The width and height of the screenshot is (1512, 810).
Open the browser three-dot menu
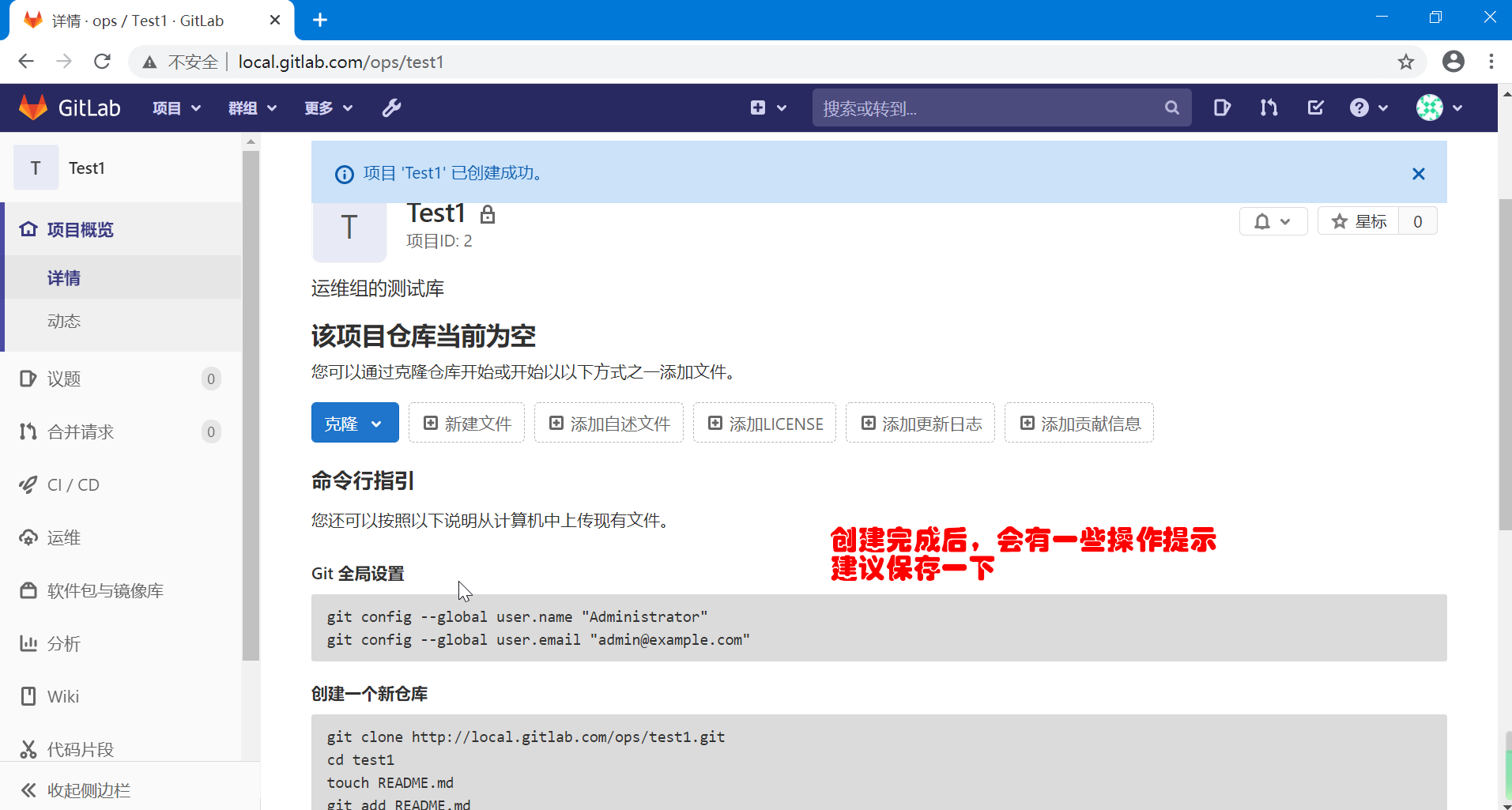(x=1491, y=62)
